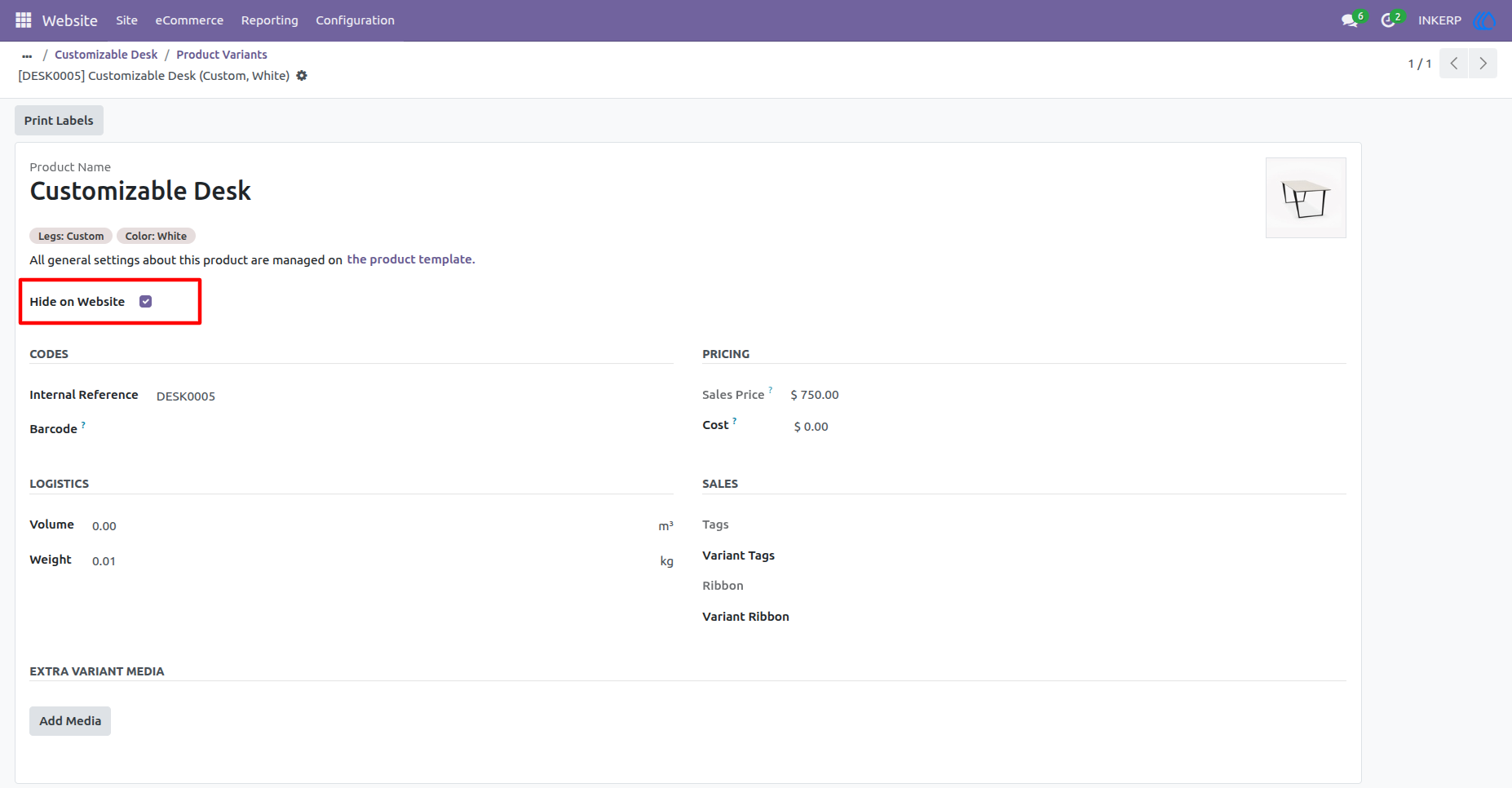Screen dimensions: 1512x788
Task: Click the breadcrumb ellipsis icon
Action: [27, 55]
